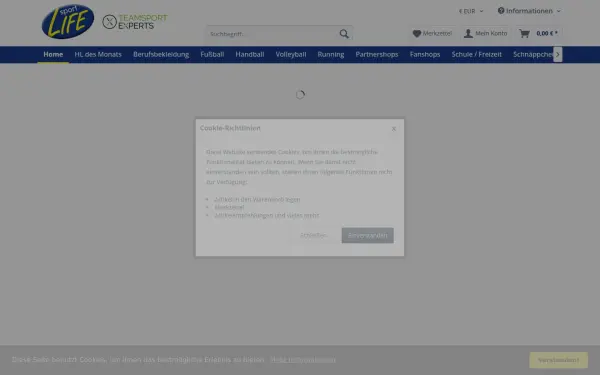The image size is (600, 375).
Task: Open the Fußball category
Action: pyautogui.click(x=212, y=54)
